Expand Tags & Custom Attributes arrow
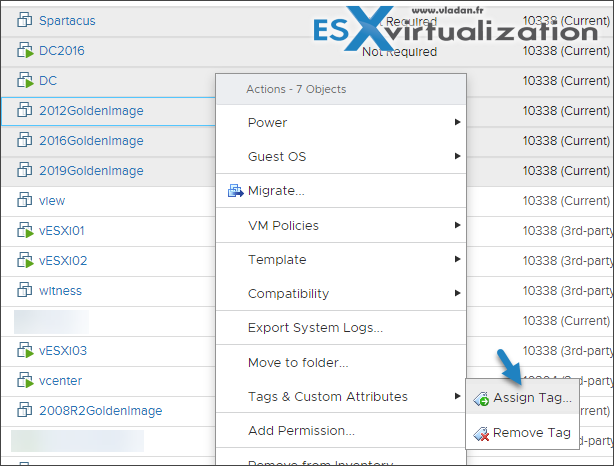 (x=457, y=396)
